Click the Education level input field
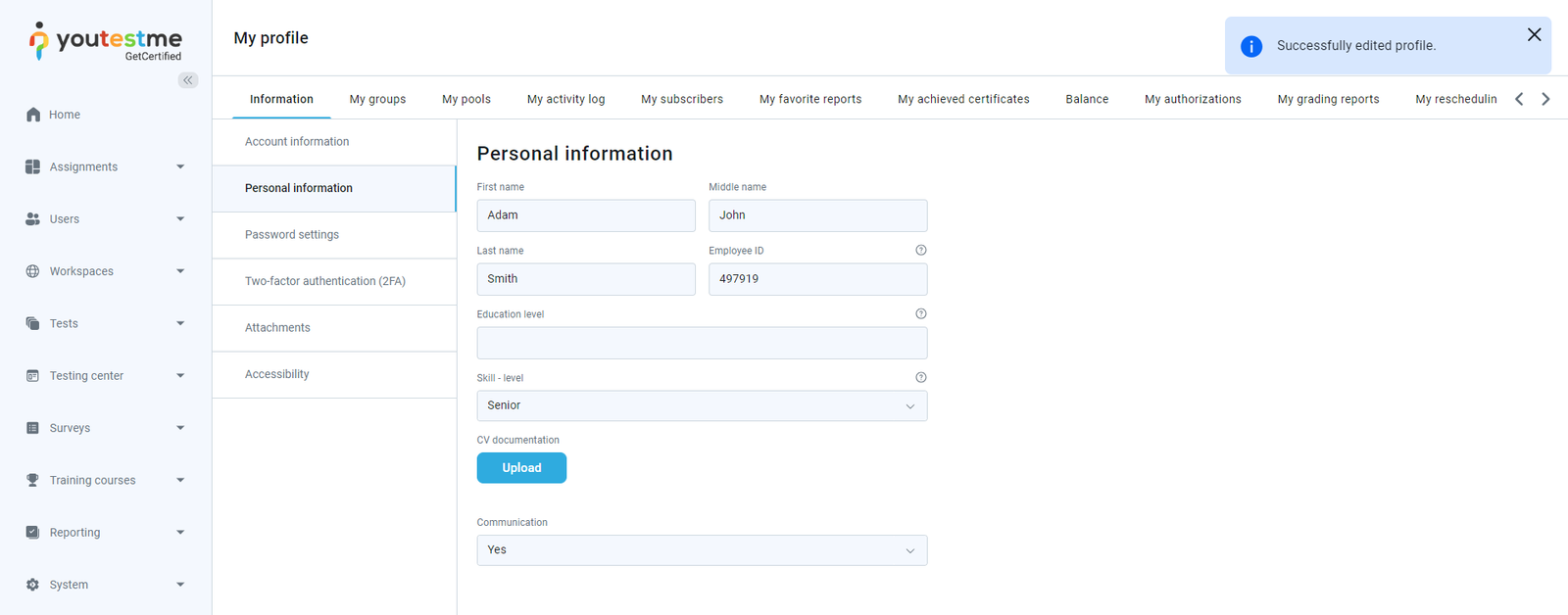Image resolution: width=1568 pixels, height=615 pixels. (x=701, y=343)
